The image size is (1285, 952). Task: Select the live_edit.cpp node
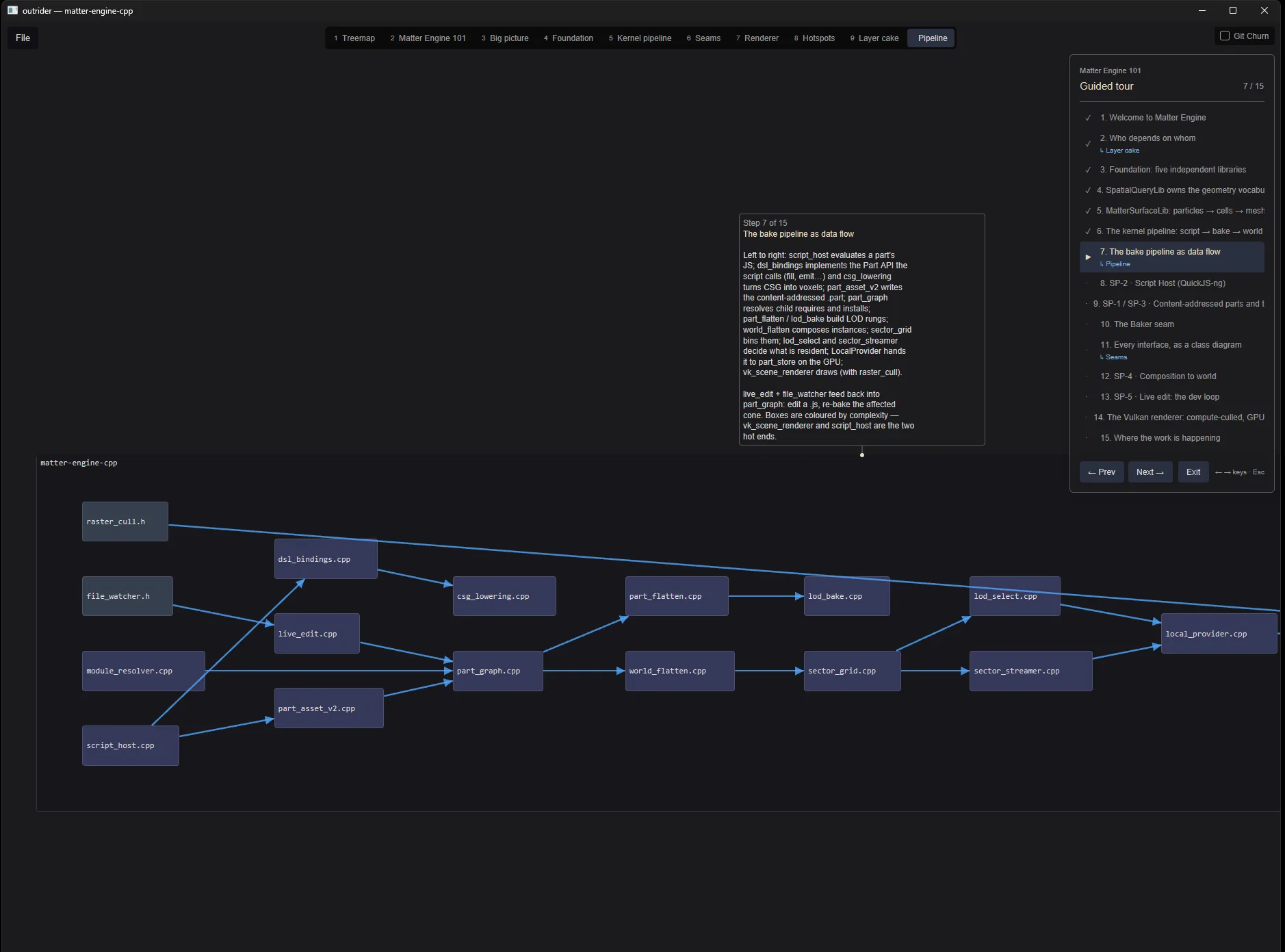[x=317, y=634]
